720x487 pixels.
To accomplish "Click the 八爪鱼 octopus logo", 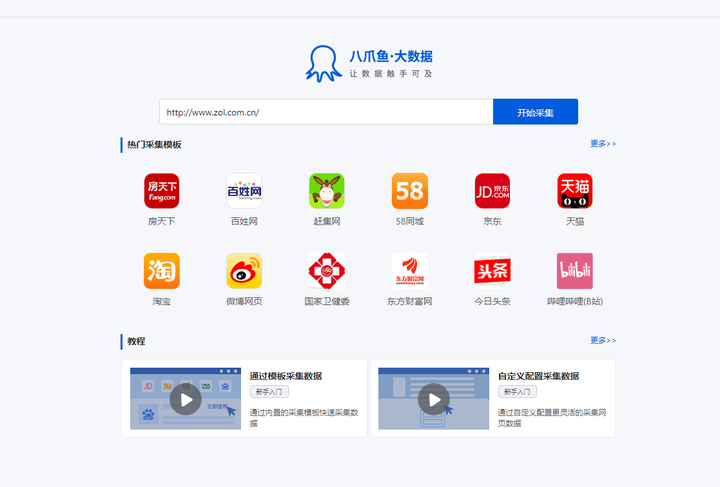I will point(323,64).
